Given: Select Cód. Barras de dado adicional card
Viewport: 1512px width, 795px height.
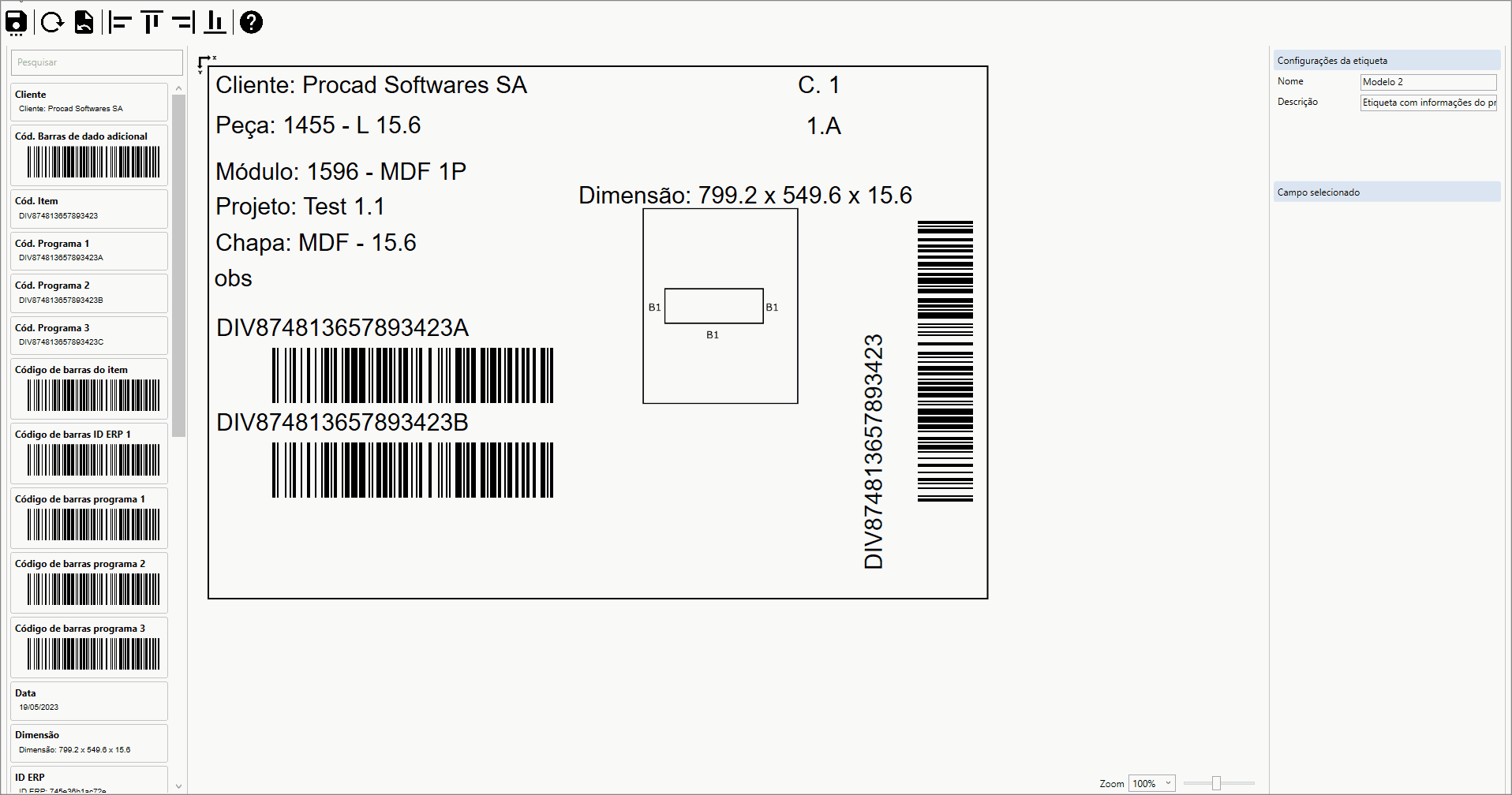Looking at the screenshot, I should coord(89,155).
